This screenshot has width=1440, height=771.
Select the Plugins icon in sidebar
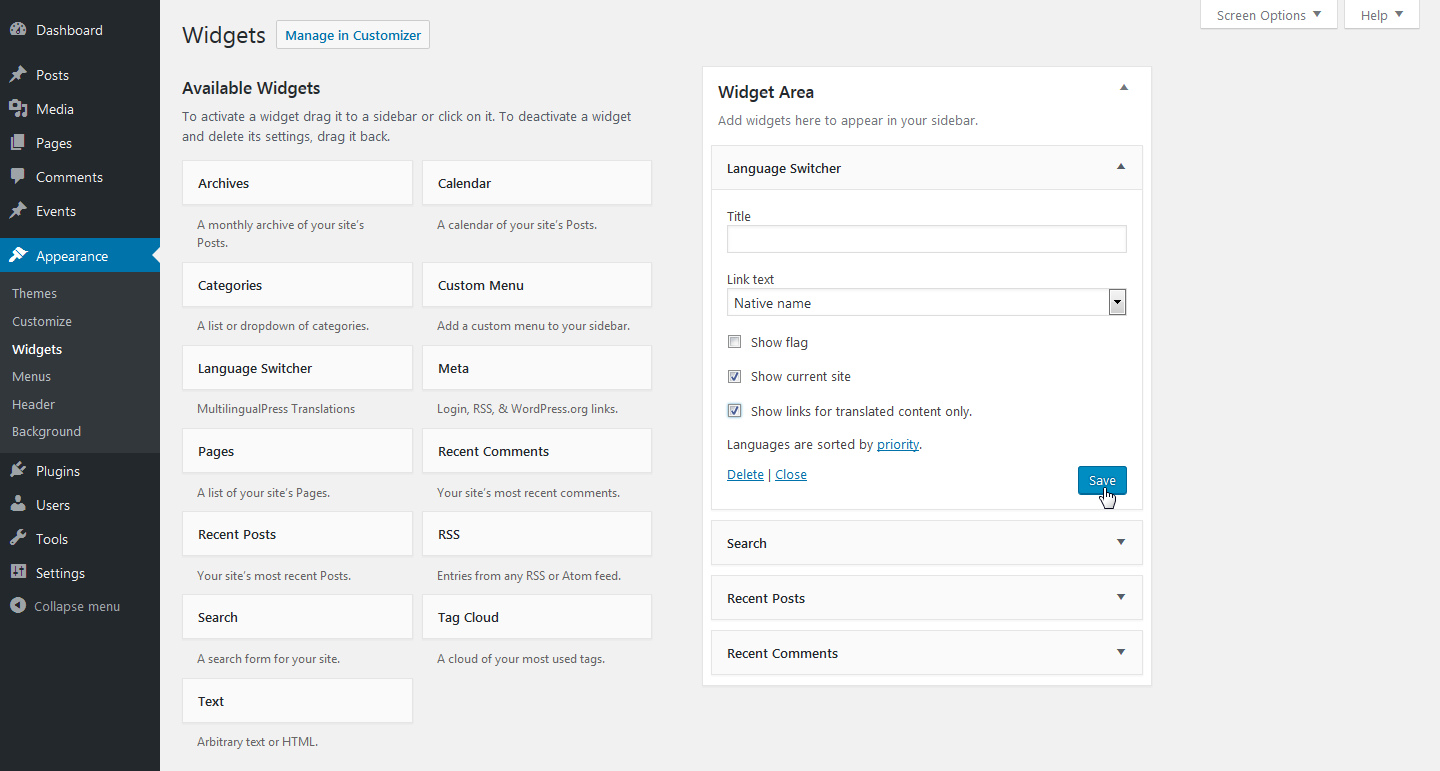[x=19, y=470]
